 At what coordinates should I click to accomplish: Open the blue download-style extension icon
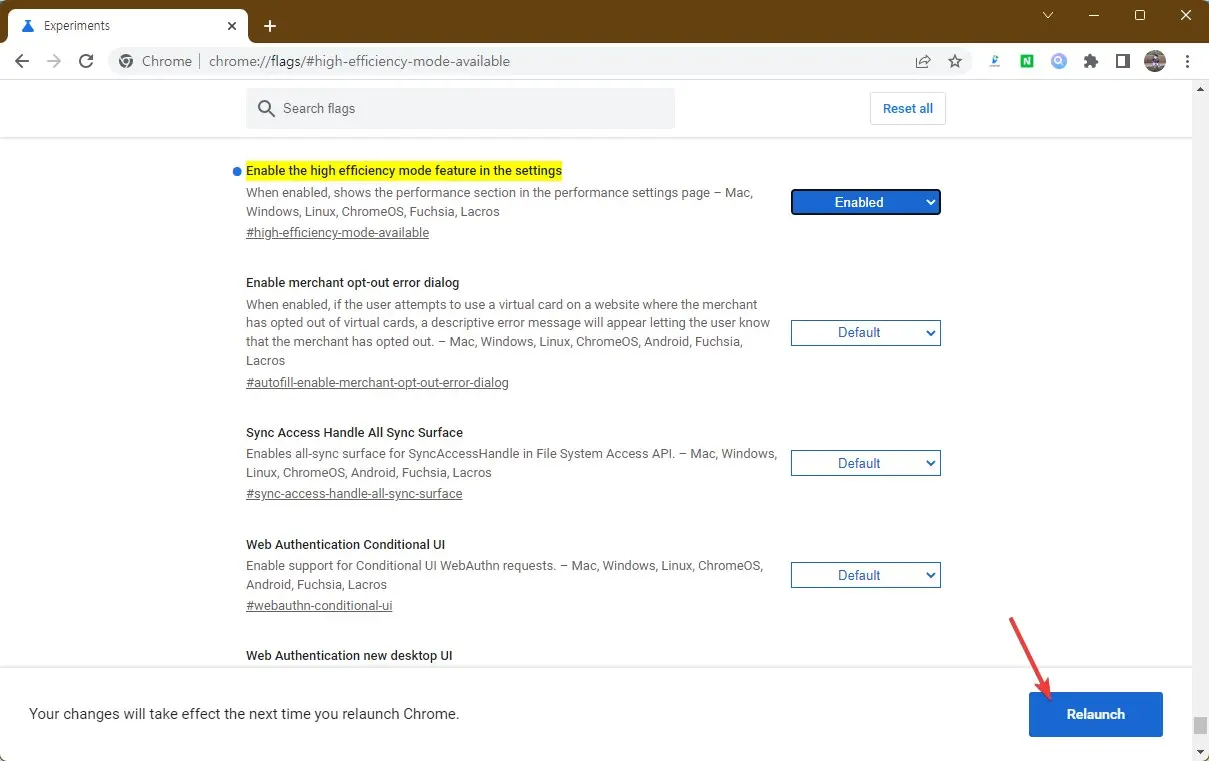pos(995,61)
